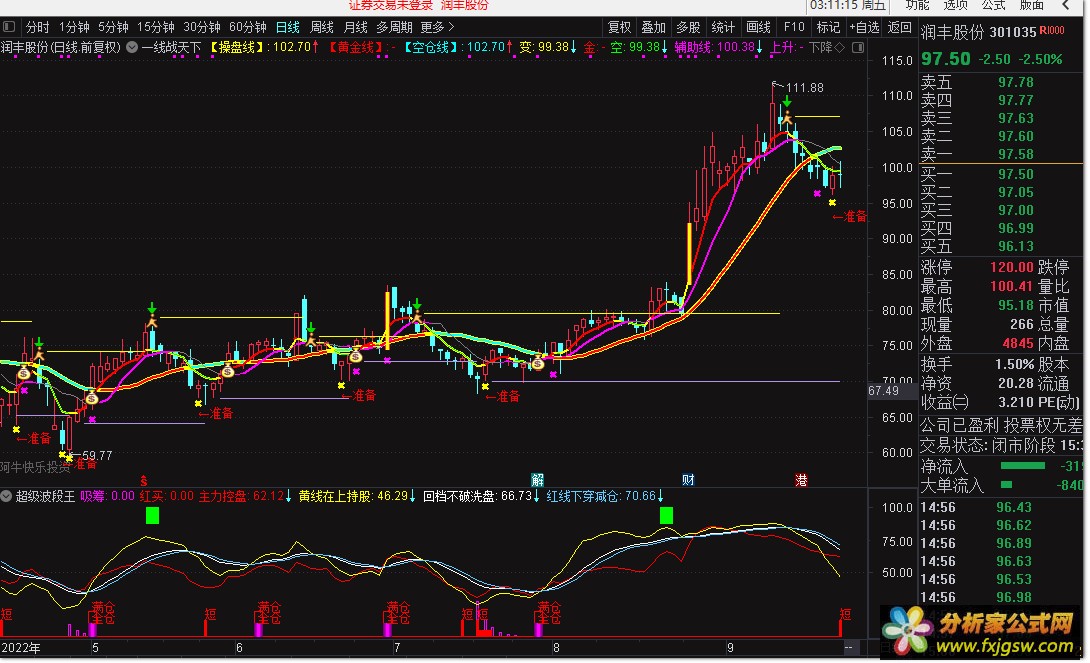Click the 润丰股份(日线.前复权) chart title
The width and height of the screenshot is (1090, 663).
pyautogui.click(x=61, y=47)
